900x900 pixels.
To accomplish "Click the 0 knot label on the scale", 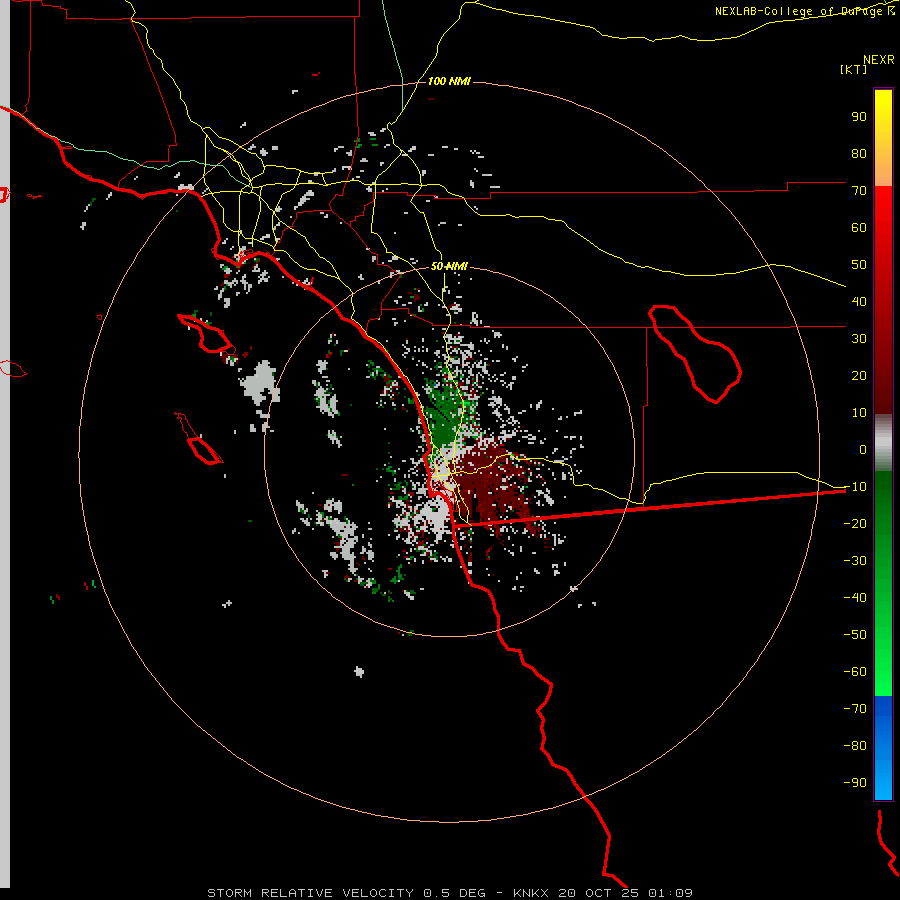I will (863, 449).
